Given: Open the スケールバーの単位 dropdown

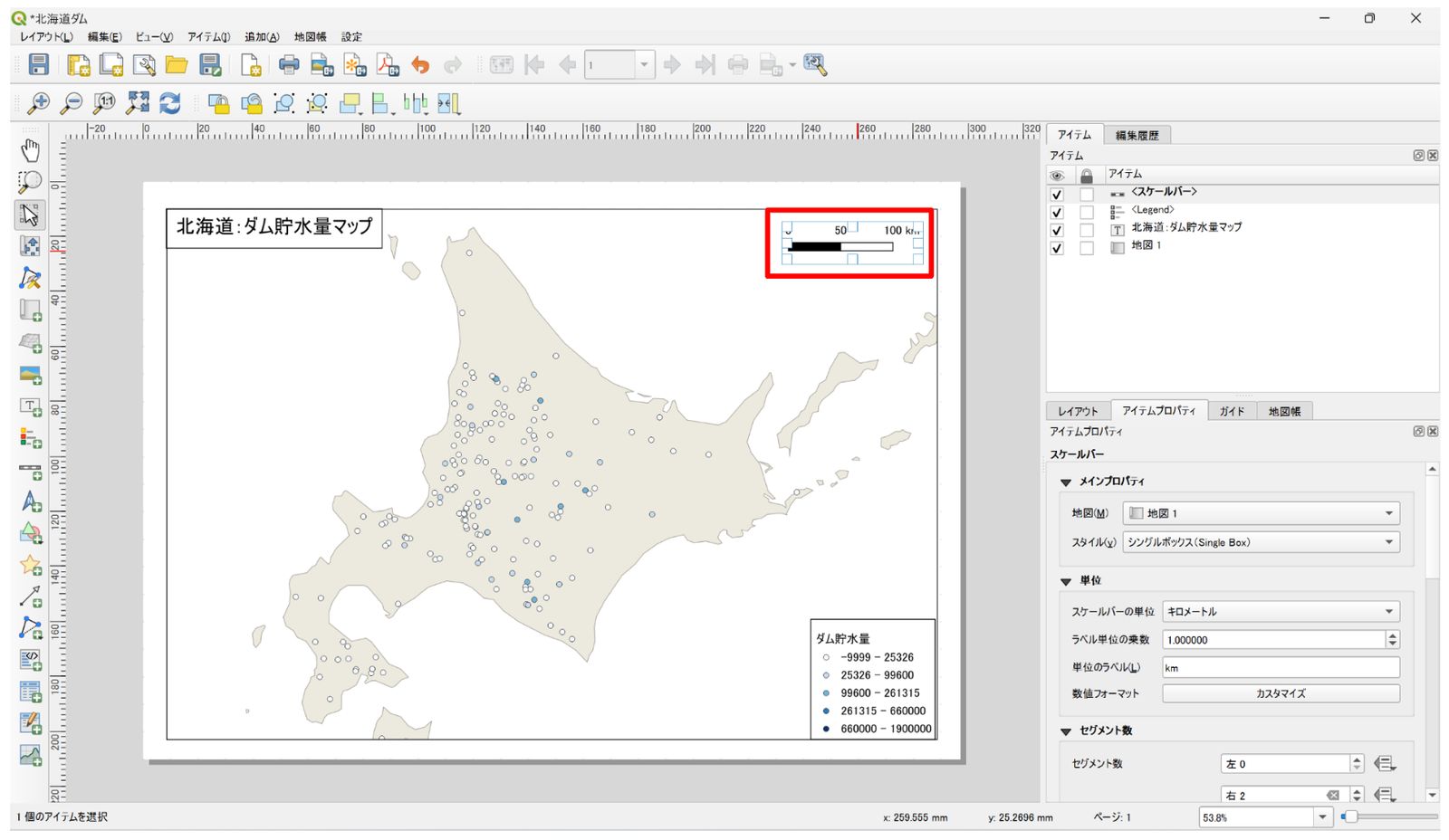Looking at the screenshot, I should click(x=1281, y=612).
